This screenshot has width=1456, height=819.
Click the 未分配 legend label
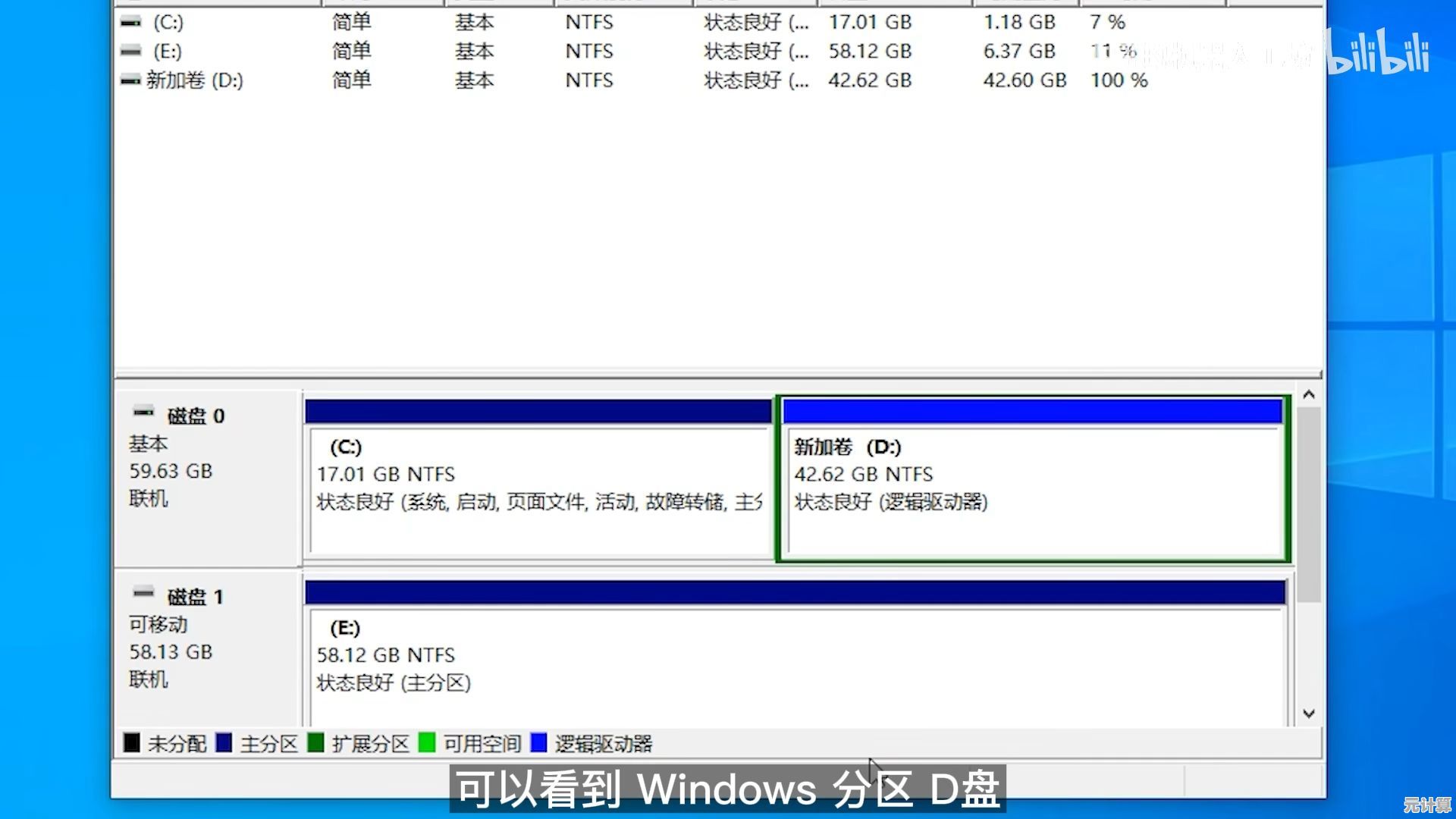tap(177, 744)
